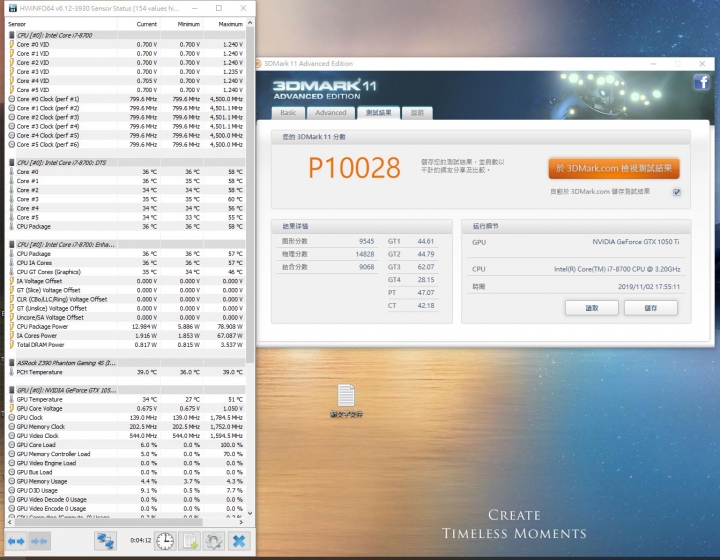Click the horizontal scroll right arrow in HWiNFO
Viewport: 720px width, 560px height.
pos(241,522)
